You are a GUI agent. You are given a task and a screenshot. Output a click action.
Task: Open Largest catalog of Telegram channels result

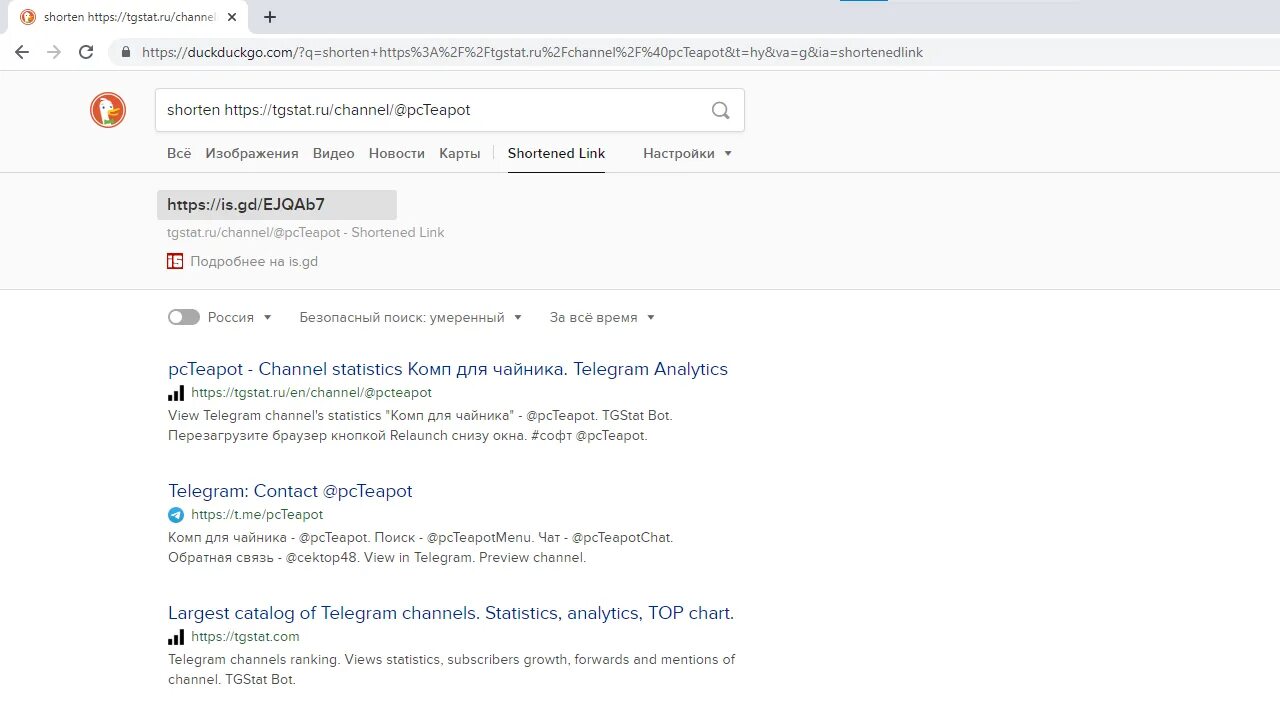click(451, 613)
